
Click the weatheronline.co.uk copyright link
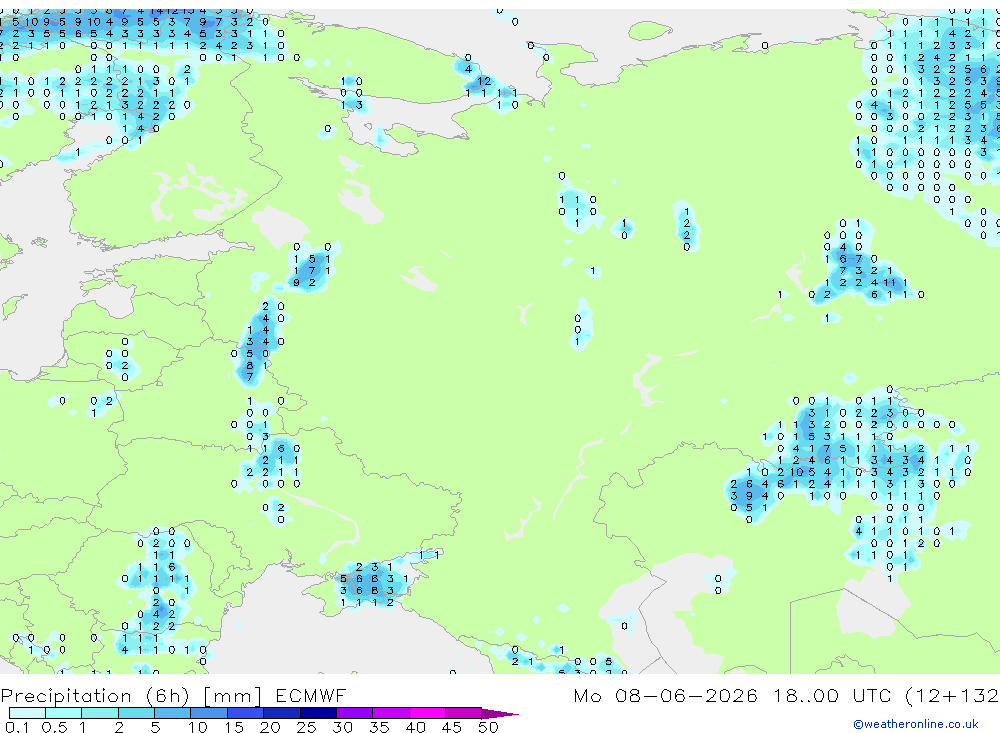(916, 724)
